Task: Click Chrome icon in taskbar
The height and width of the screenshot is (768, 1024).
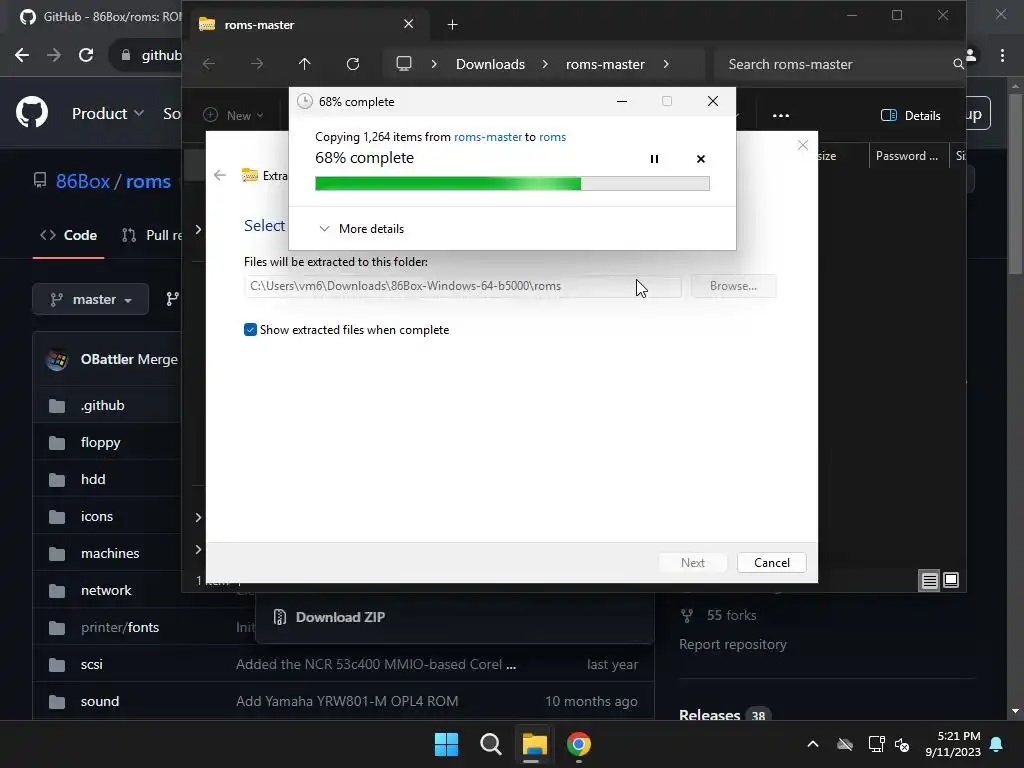Action: tap(579, 744)
